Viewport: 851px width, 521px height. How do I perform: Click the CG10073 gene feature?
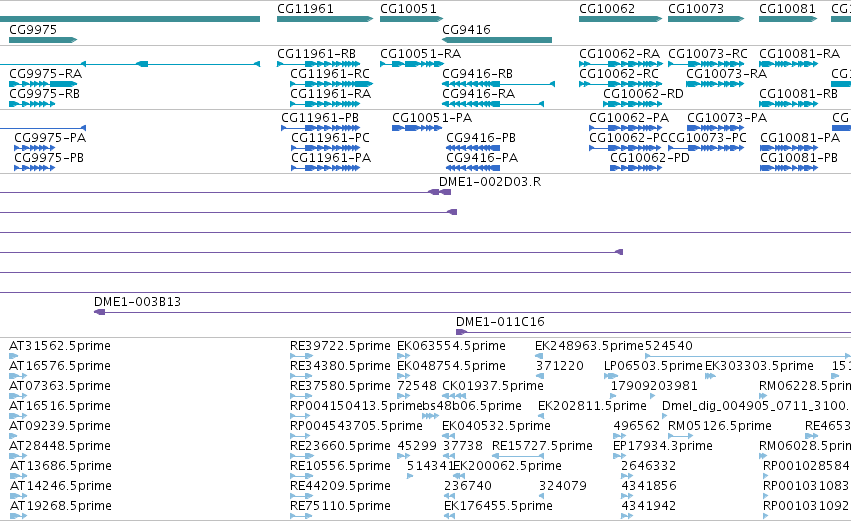tap(706, 19)
